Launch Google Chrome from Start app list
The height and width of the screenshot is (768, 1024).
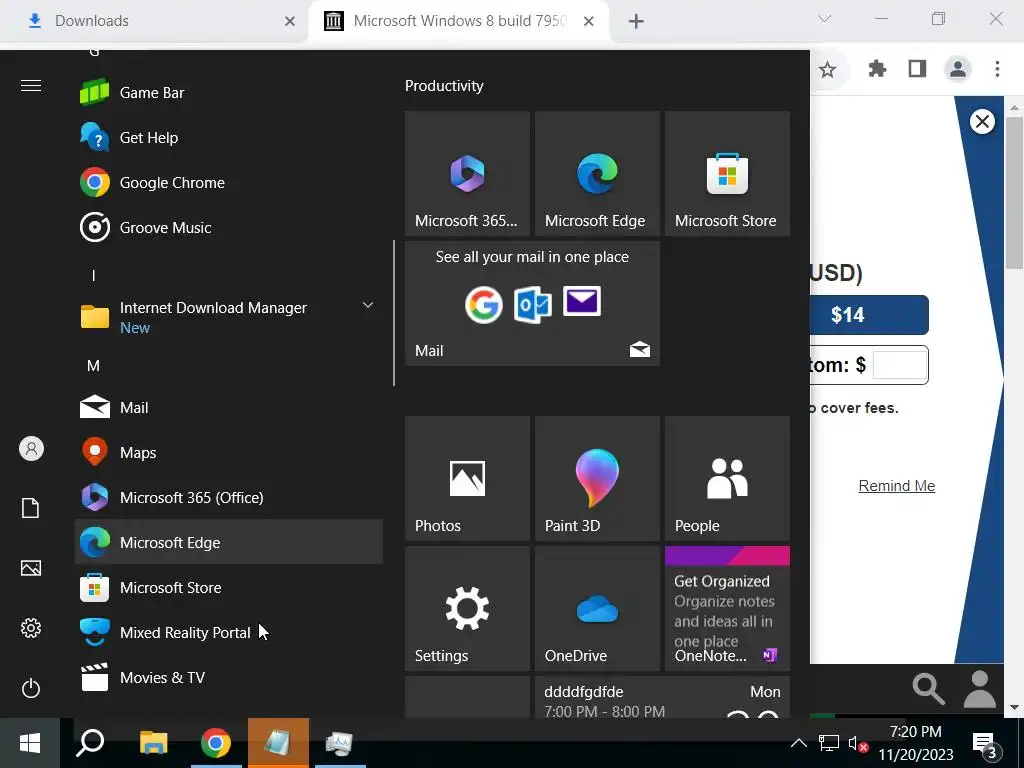point(229,183)
